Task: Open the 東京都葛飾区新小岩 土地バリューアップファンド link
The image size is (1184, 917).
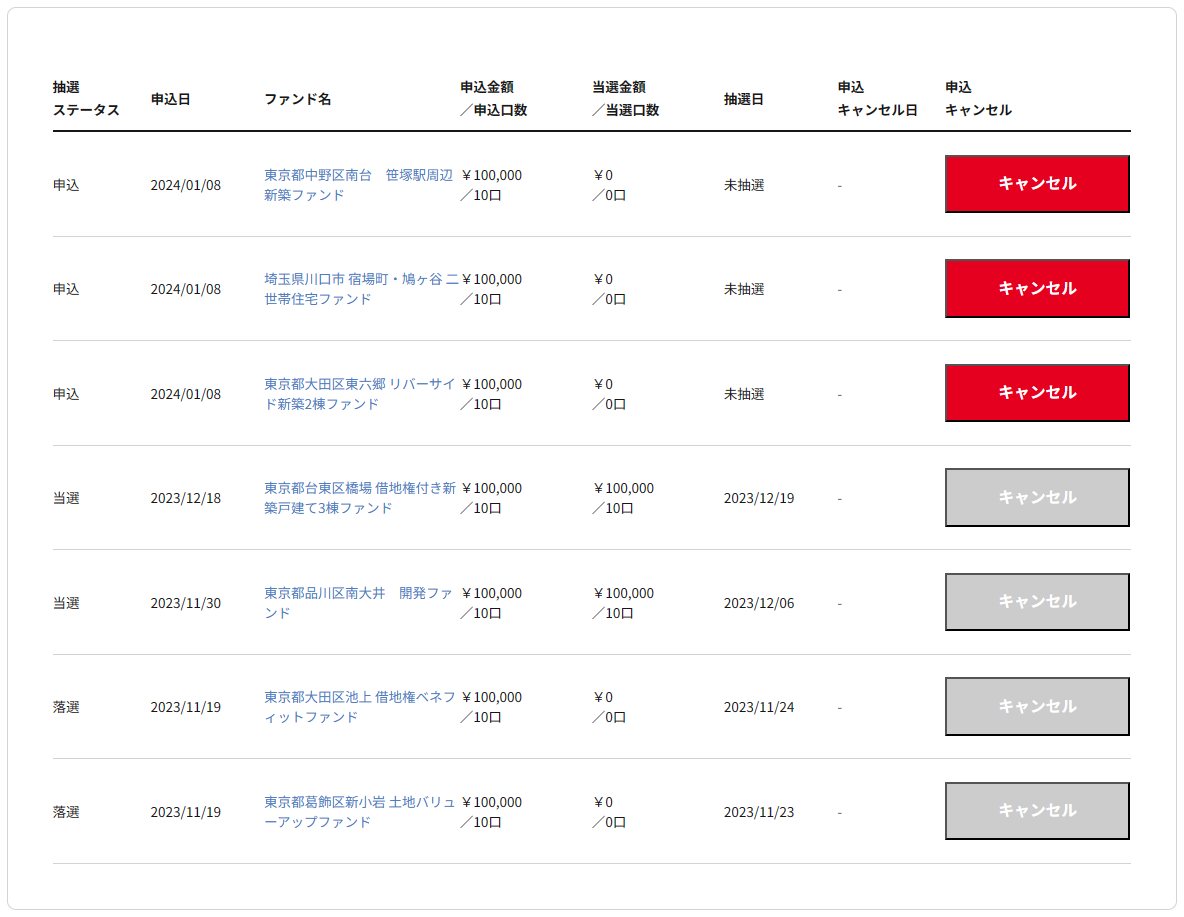Action: coord(359,812)
